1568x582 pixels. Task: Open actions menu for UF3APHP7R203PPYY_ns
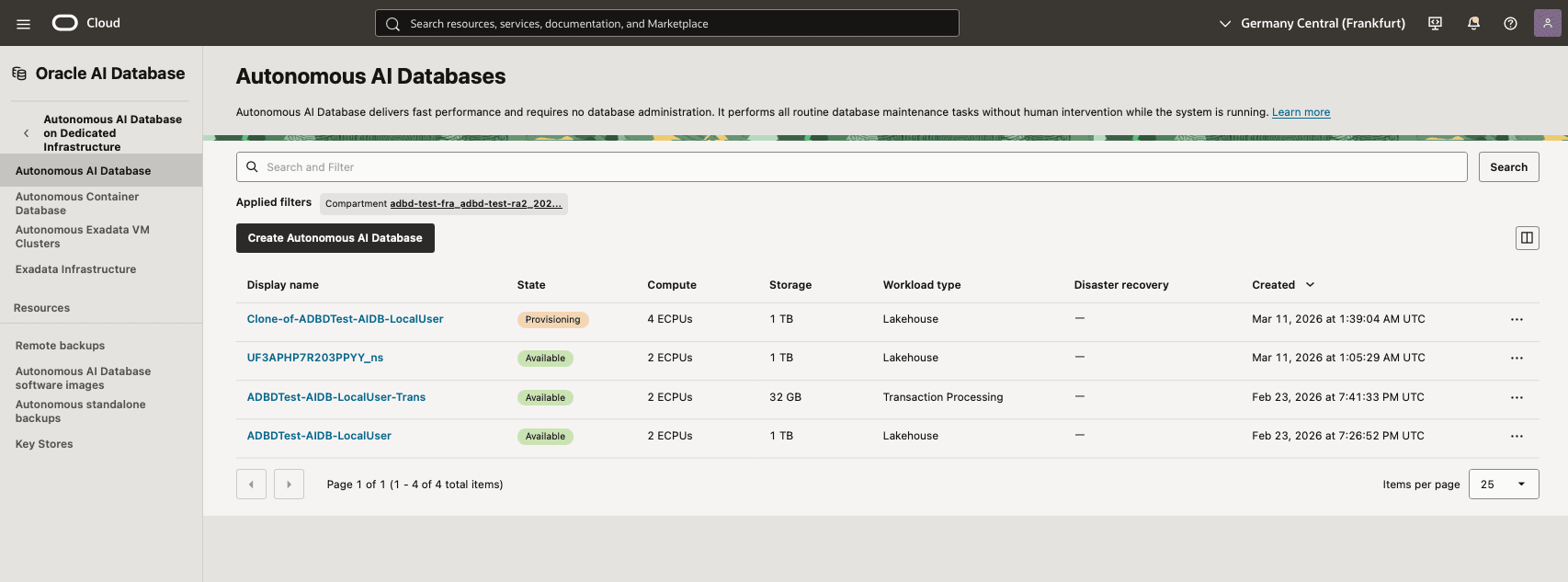pyautogui.click(x=1517, y=359)
